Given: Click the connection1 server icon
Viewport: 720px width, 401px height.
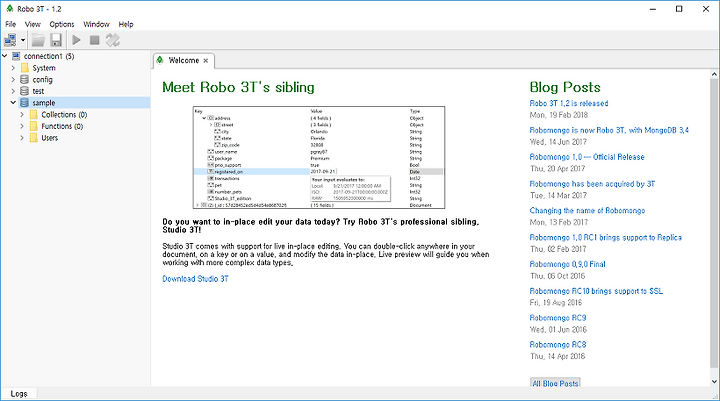Looking at the screenshot, I should tap(16, 56).
